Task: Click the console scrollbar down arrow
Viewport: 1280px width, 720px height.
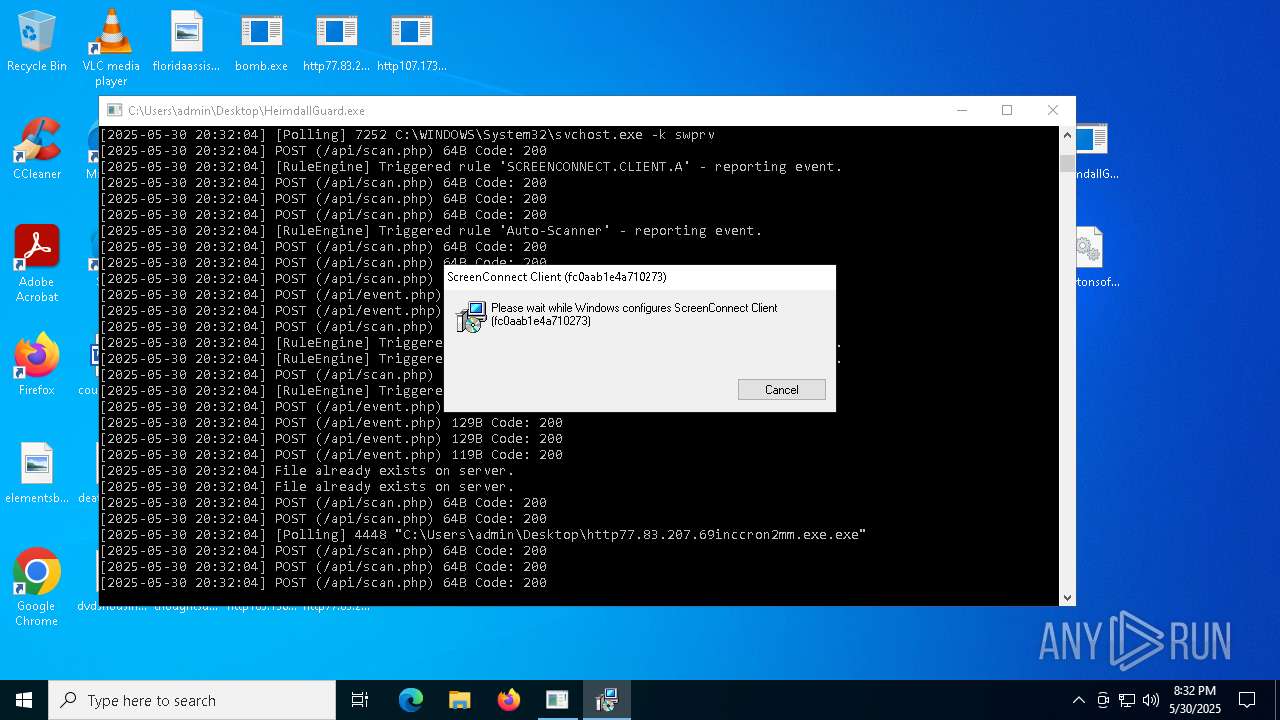Action: point(1067,597)
